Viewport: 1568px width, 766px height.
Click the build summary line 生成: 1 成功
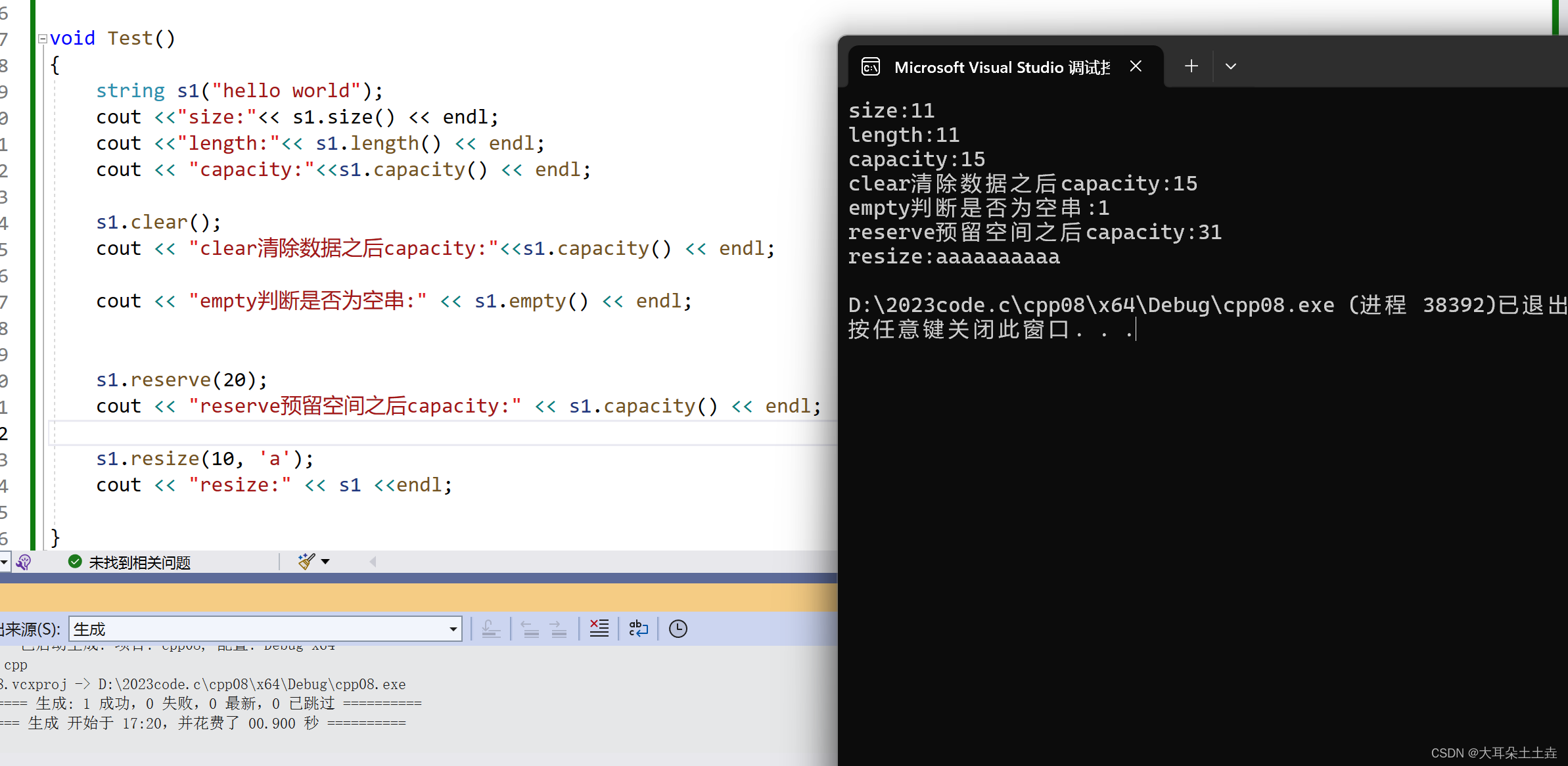tap(211, 704)
